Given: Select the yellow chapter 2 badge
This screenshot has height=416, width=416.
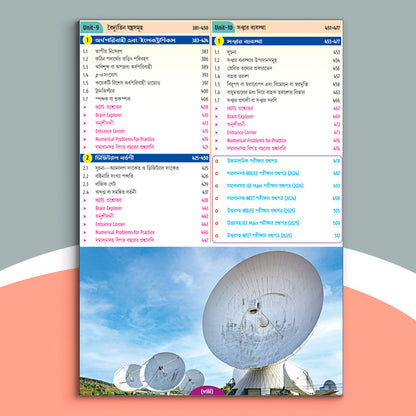Looking at the screenshot, I should click(87, 158).
